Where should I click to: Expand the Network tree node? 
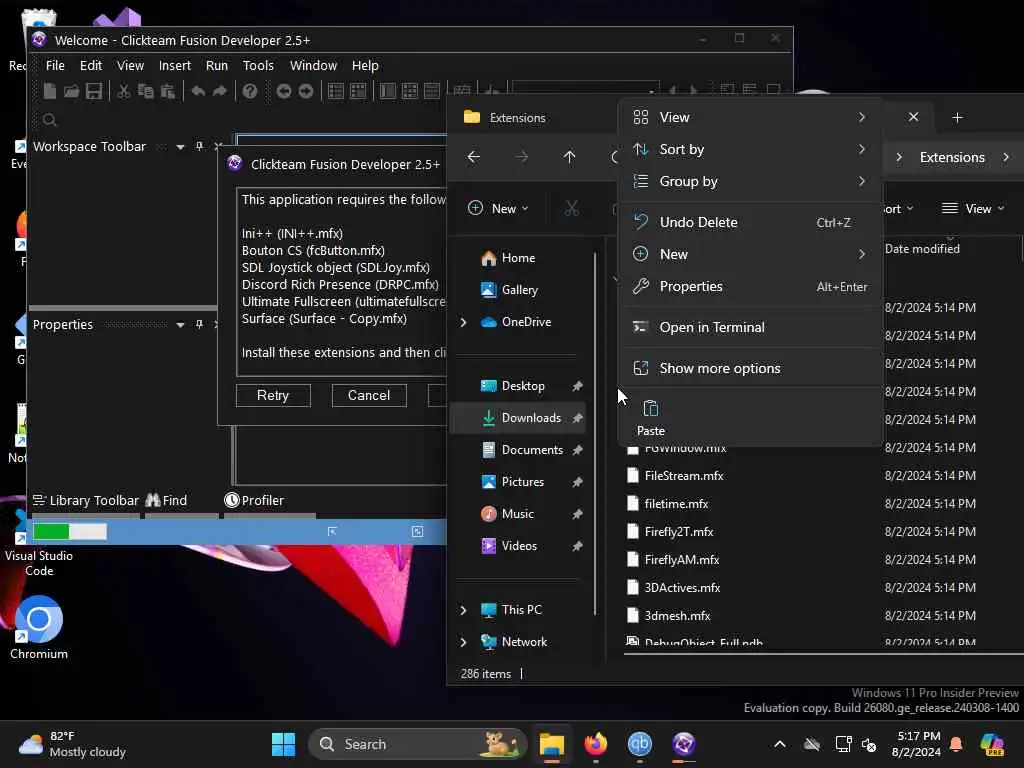[x=464, y=642]
